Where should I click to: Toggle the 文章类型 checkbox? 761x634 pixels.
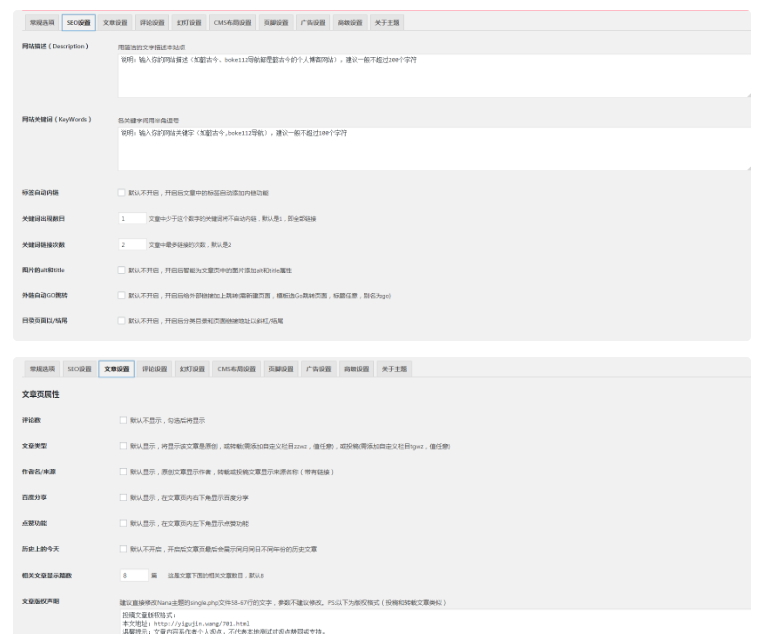click(x=122, y=446)
